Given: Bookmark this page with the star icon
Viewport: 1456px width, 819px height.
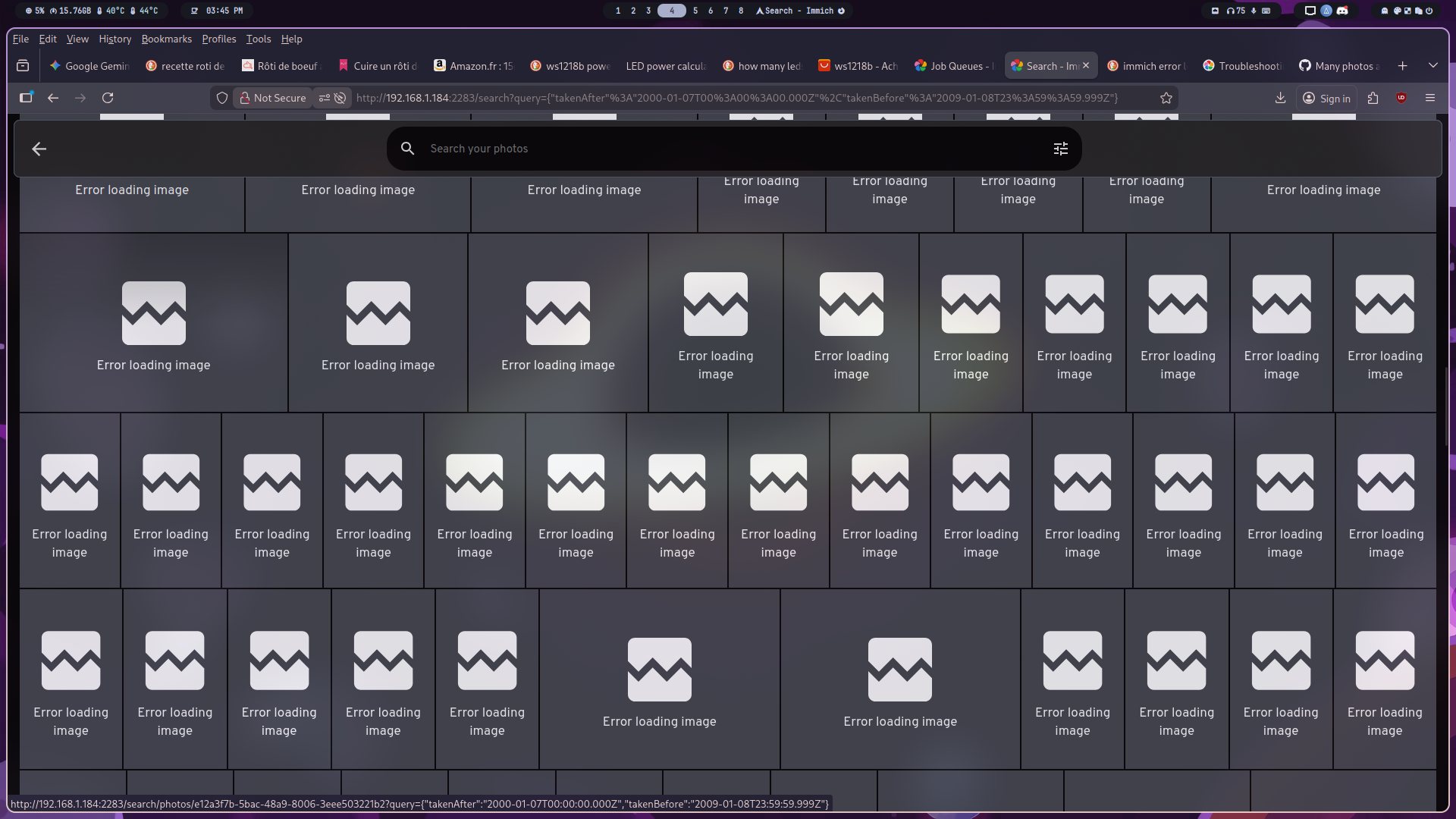Looking at the screenshot, I should click(x=1167, y=98).
